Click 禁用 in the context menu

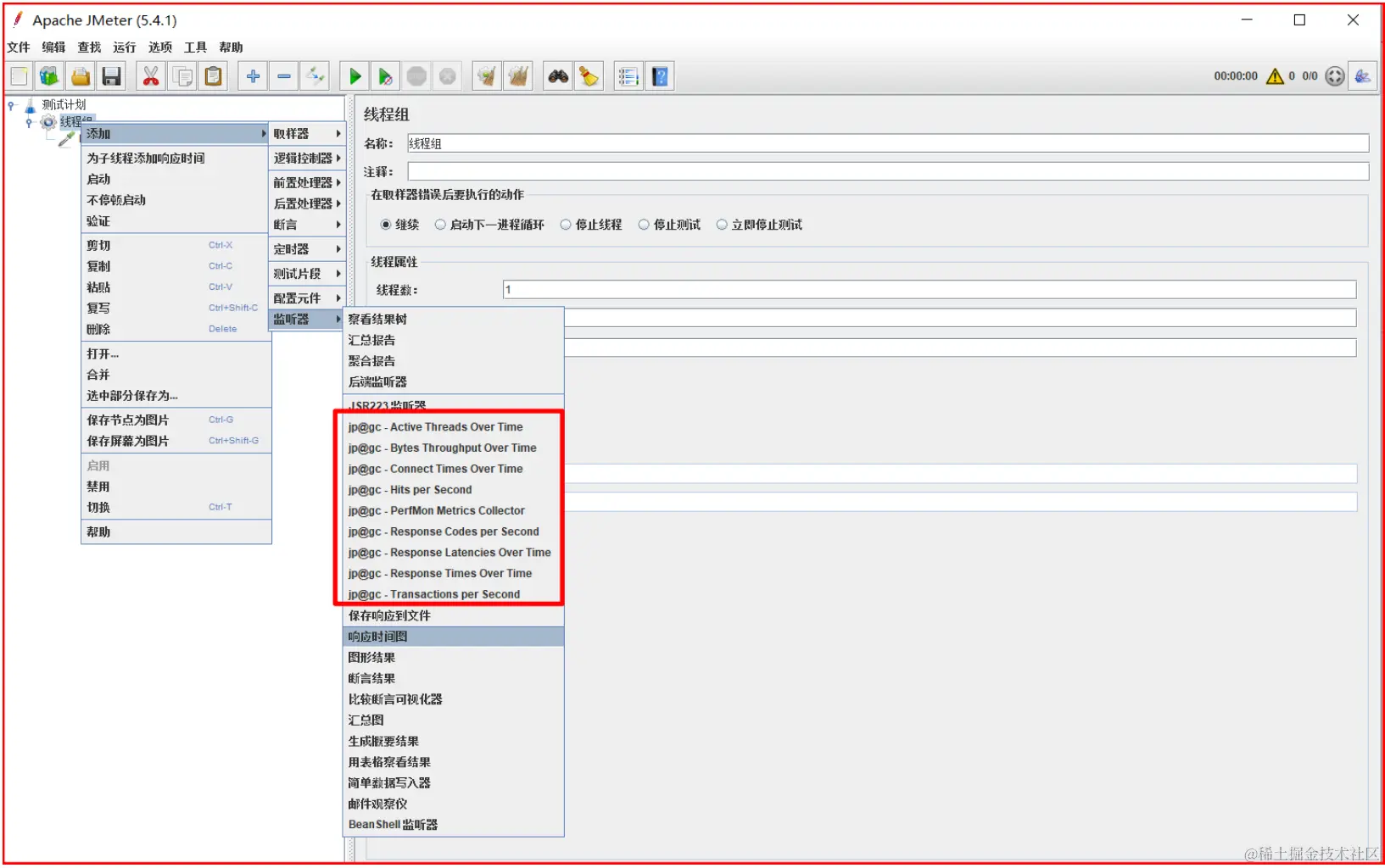pos(176,487)
